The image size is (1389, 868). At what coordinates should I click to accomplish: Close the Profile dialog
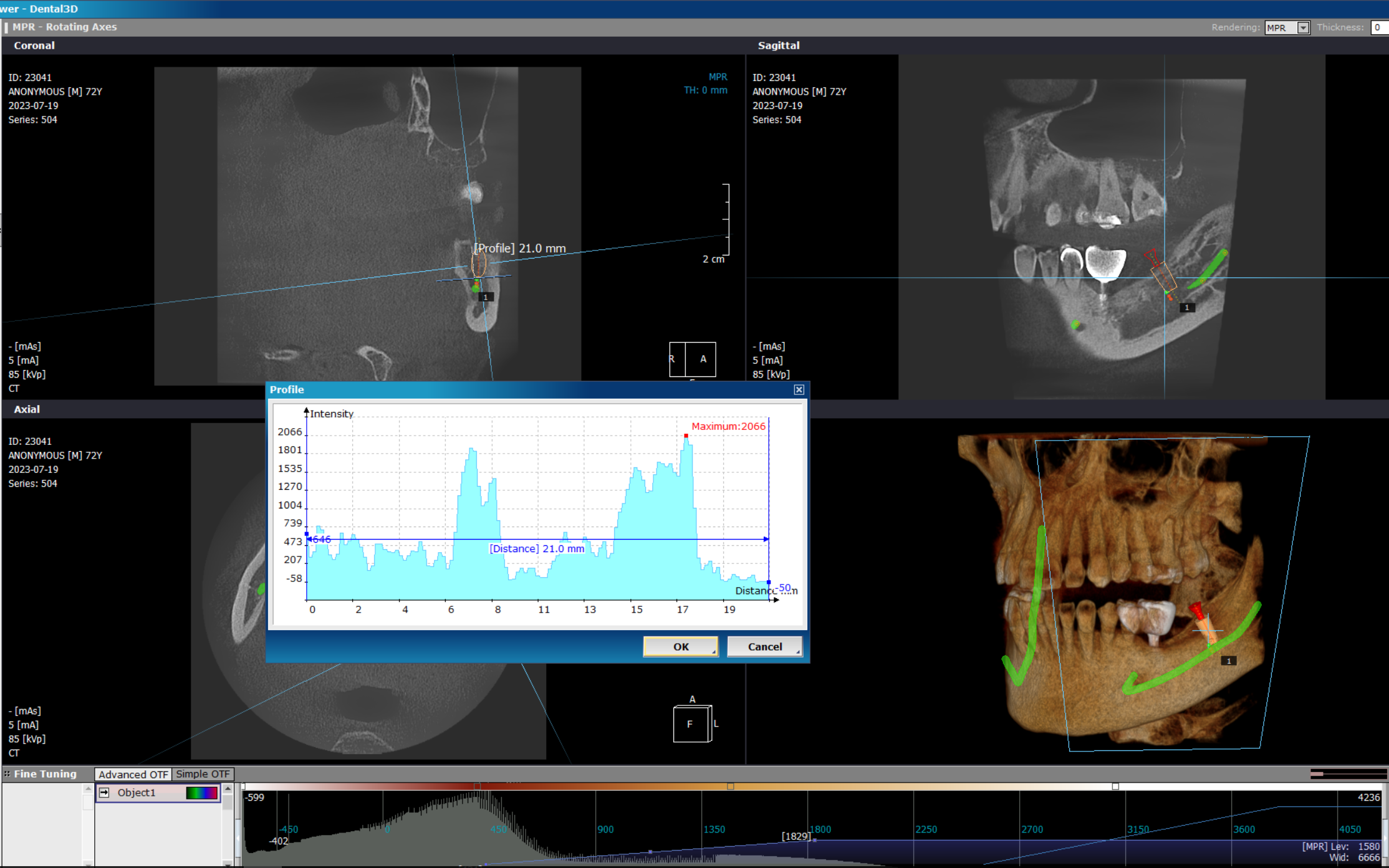tap(799, 389)
